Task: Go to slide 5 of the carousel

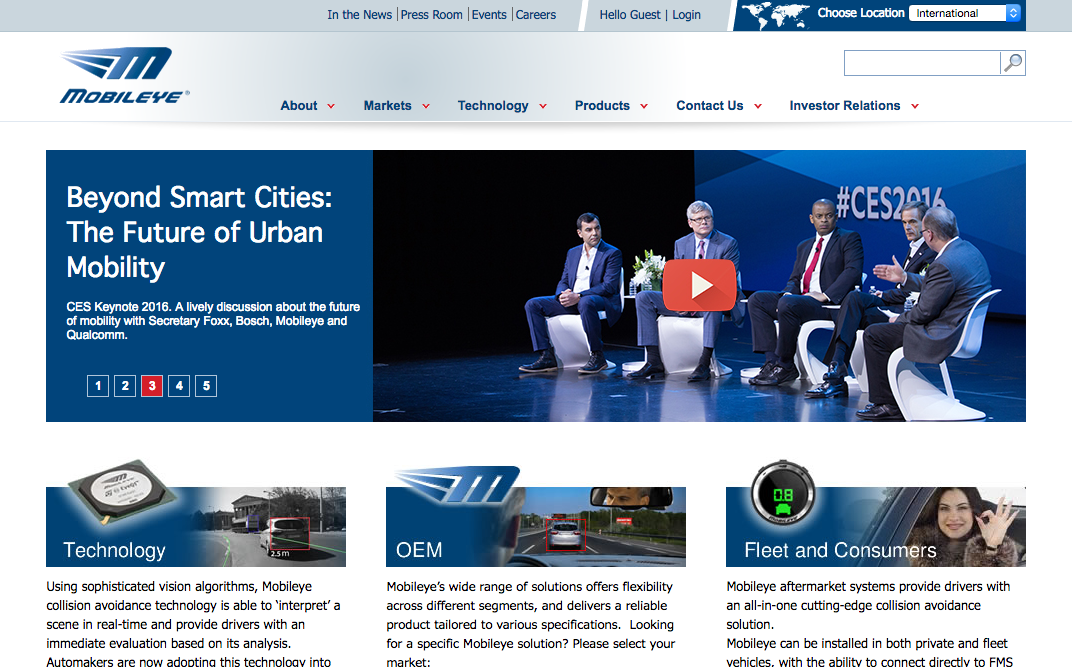Action: pyautogui.click(x=206, y=386)
